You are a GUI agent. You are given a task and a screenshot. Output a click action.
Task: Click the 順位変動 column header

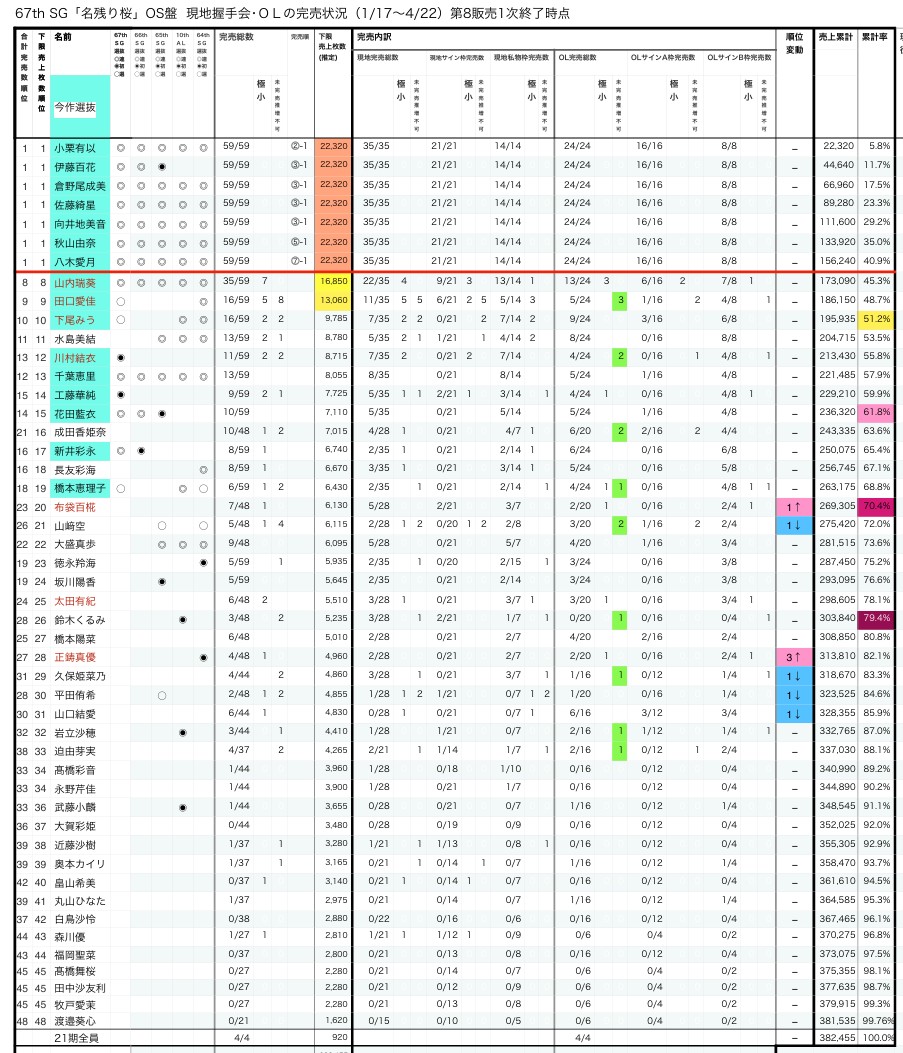794,42
